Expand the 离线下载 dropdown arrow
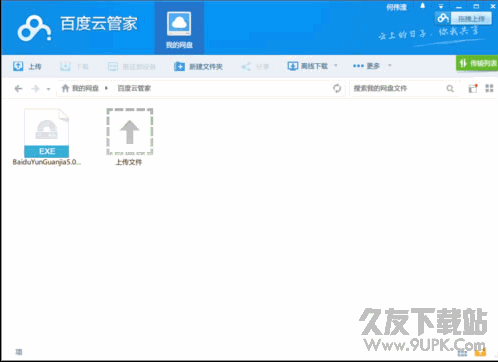This screenshot has height=362, width=498. 336,65
